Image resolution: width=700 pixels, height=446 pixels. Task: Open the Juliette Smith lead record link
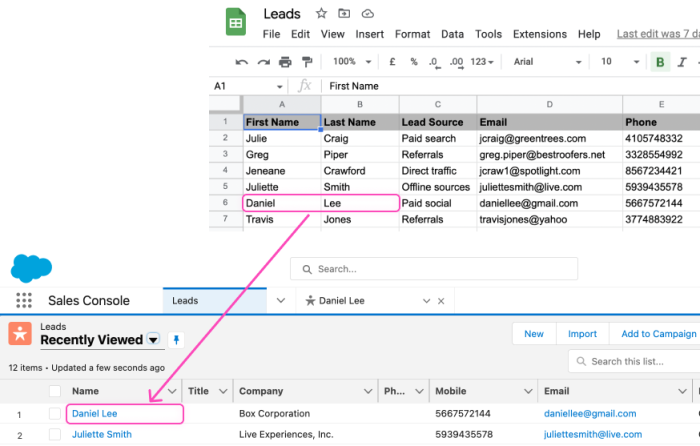pyautogui.click(x=102, y=434)
